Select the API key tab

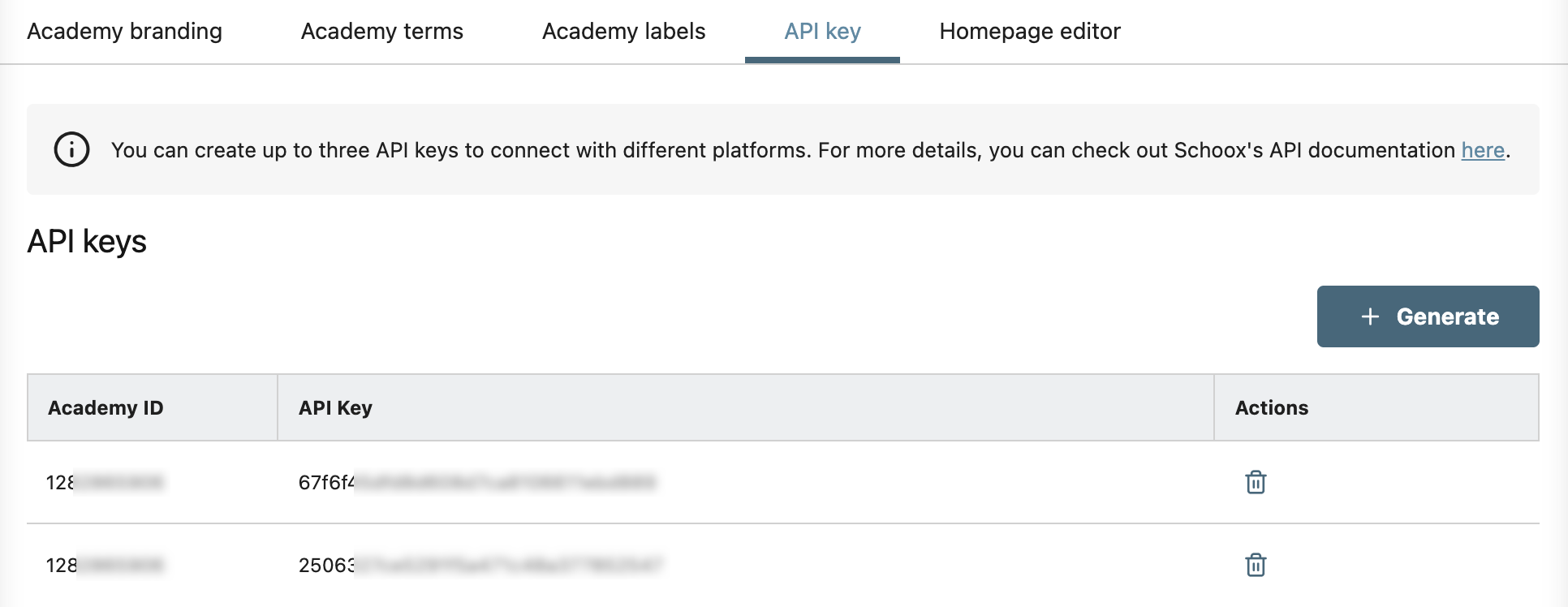tap(822, 32)
